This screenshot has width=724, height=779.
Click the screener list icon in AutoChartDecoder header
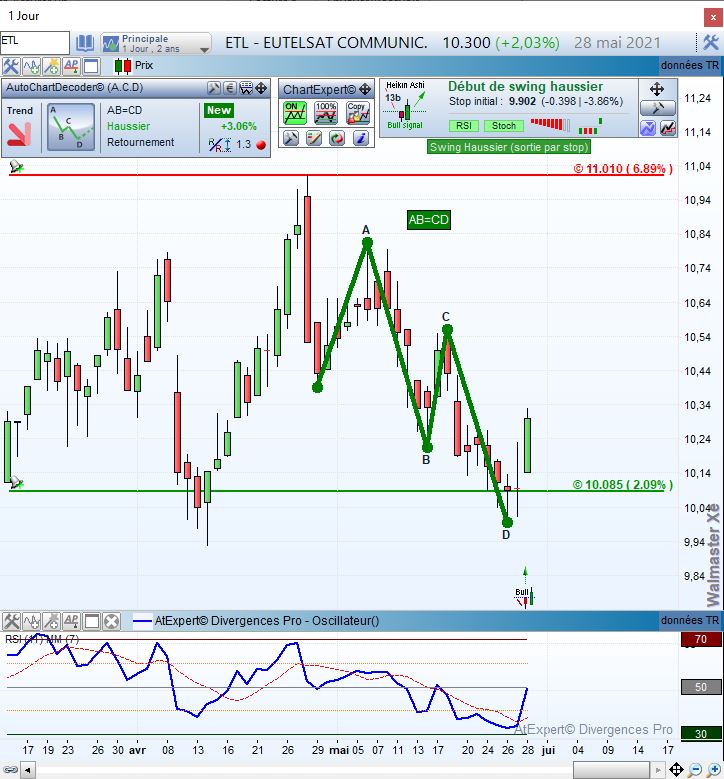(x=246, y=88)
